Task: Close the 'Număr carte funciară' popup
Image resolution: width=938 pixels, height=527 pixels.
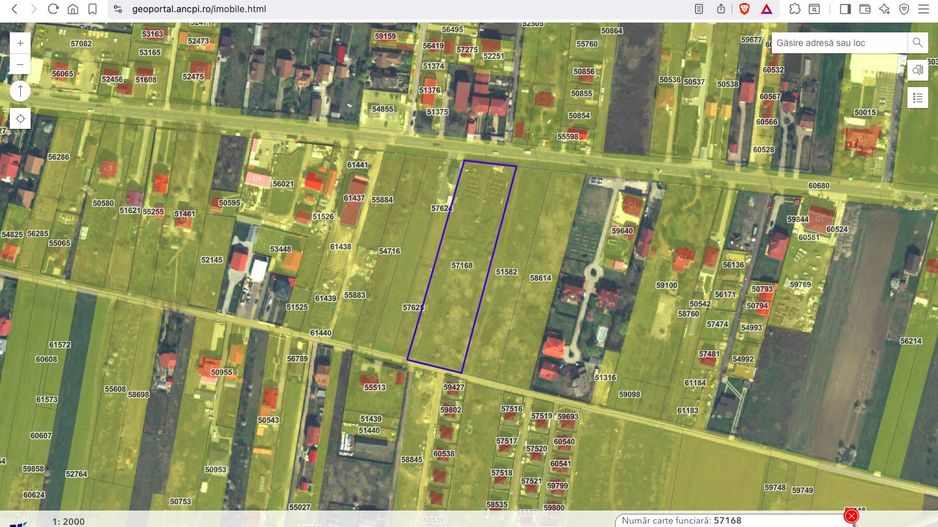Action: [x=851, y=516]
